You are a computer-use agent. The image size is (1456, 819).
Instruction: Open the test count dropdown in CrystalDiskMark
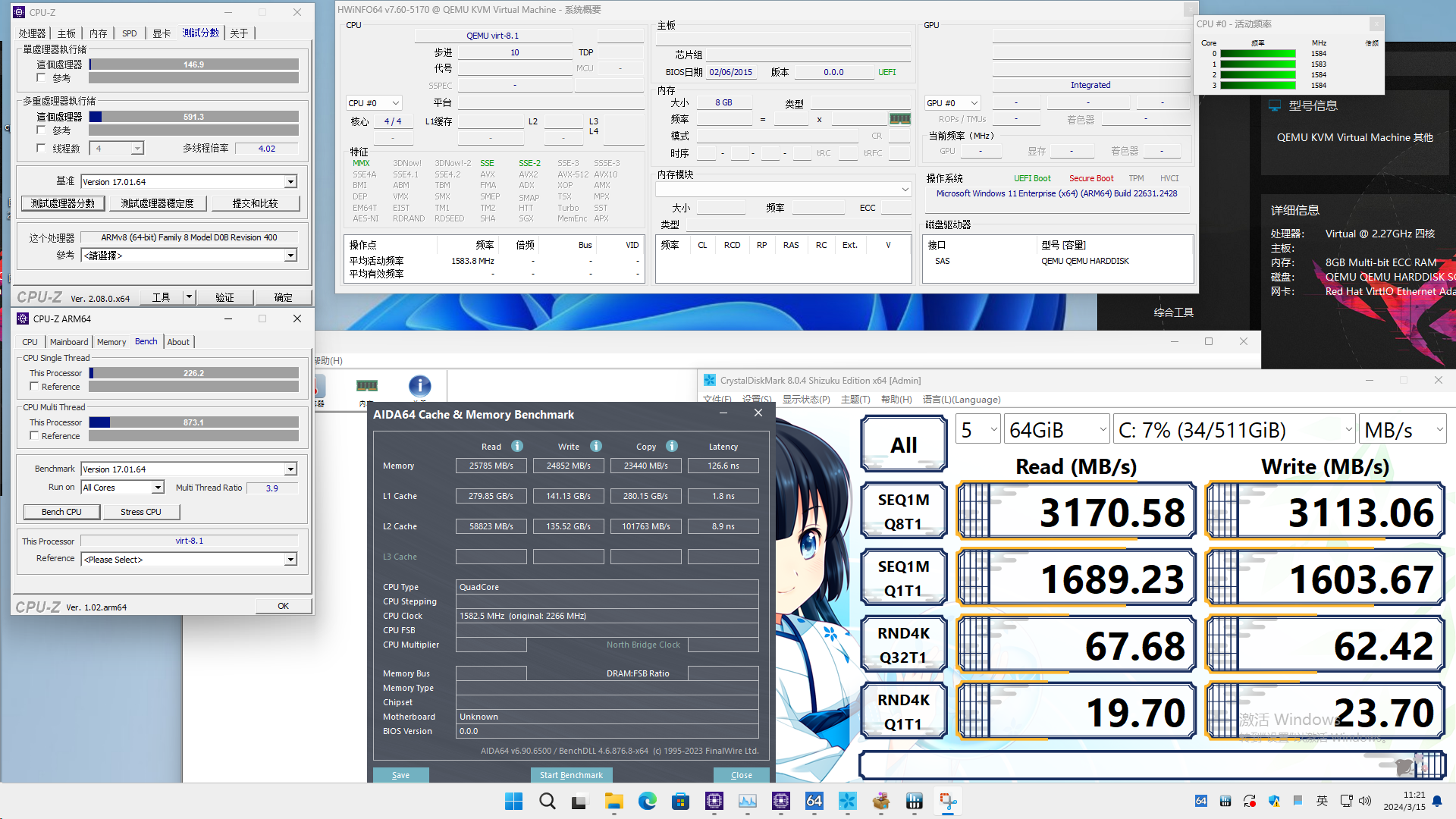pos(978,430)
